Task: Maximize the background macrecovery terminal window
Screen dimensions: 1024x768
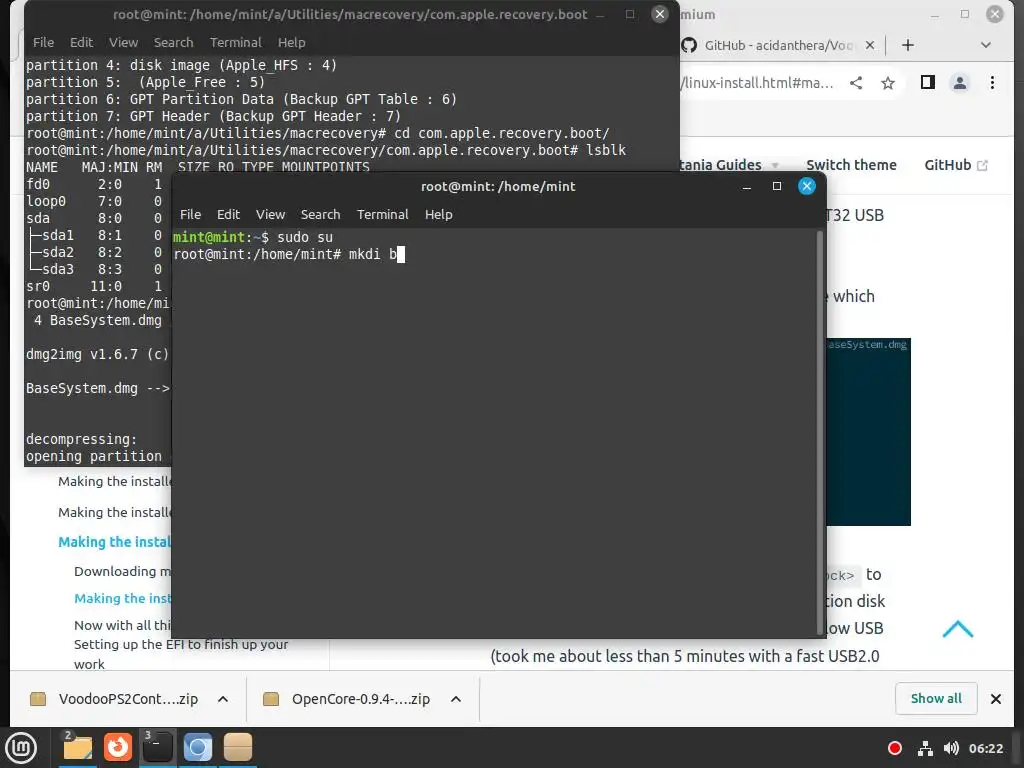Action: (630, 14)
